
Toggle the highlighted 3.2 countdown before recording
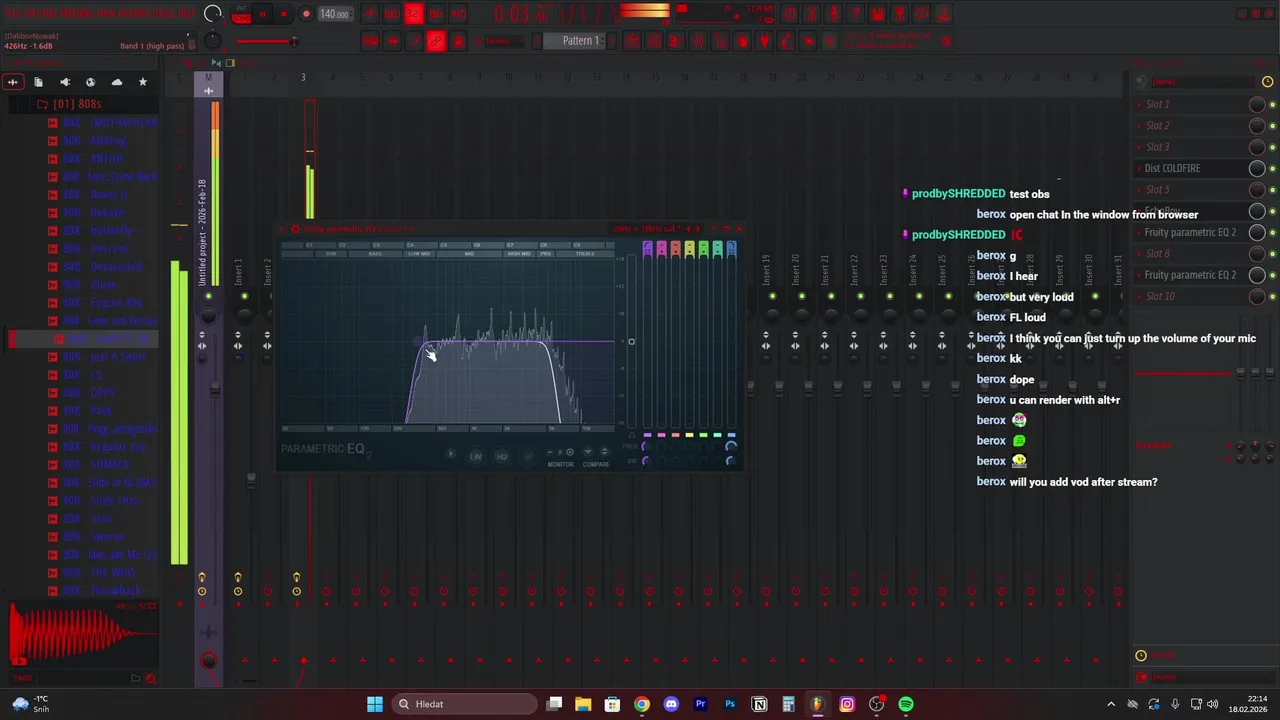tap(414, 14)
